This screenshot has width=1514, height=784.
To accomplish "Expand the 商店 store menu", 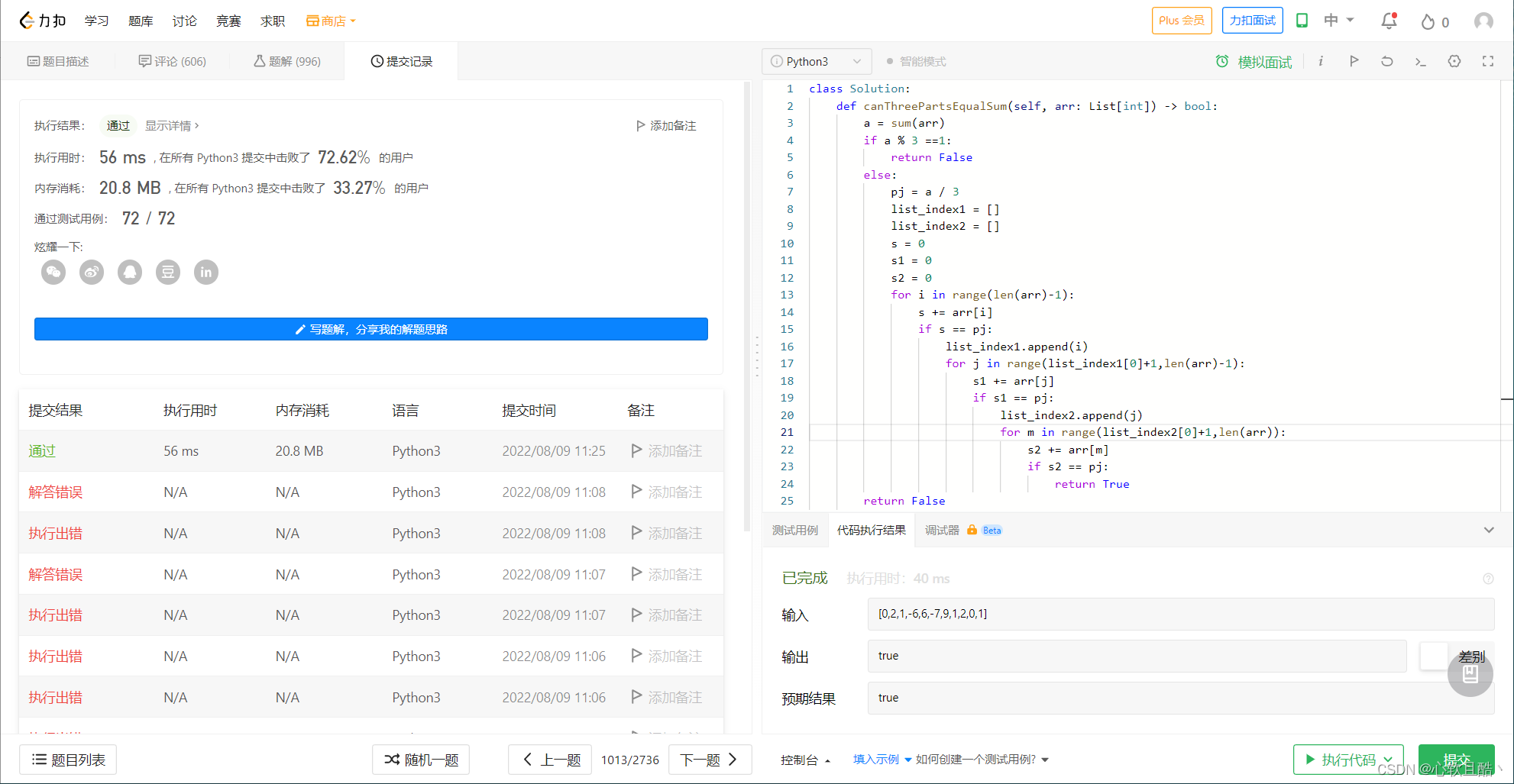I will coord(332,21).
